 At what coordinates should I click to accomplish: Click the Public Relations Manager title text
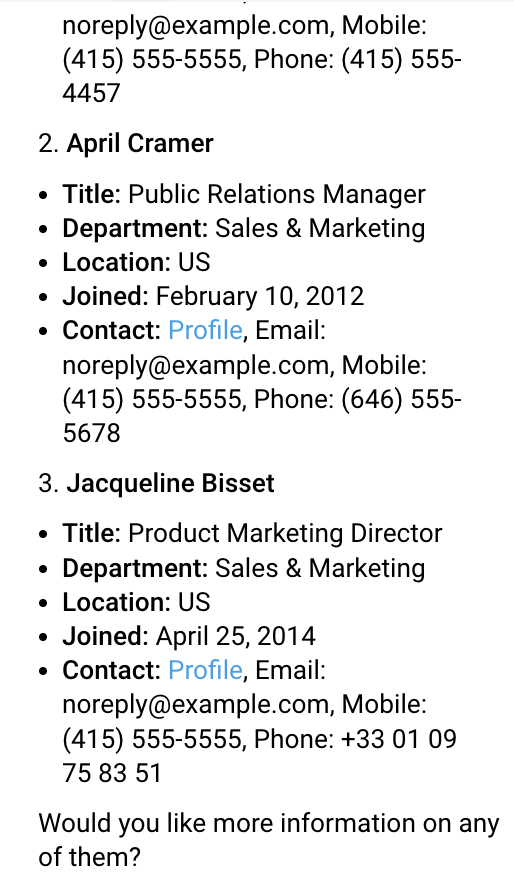click(x=277, y=195)
